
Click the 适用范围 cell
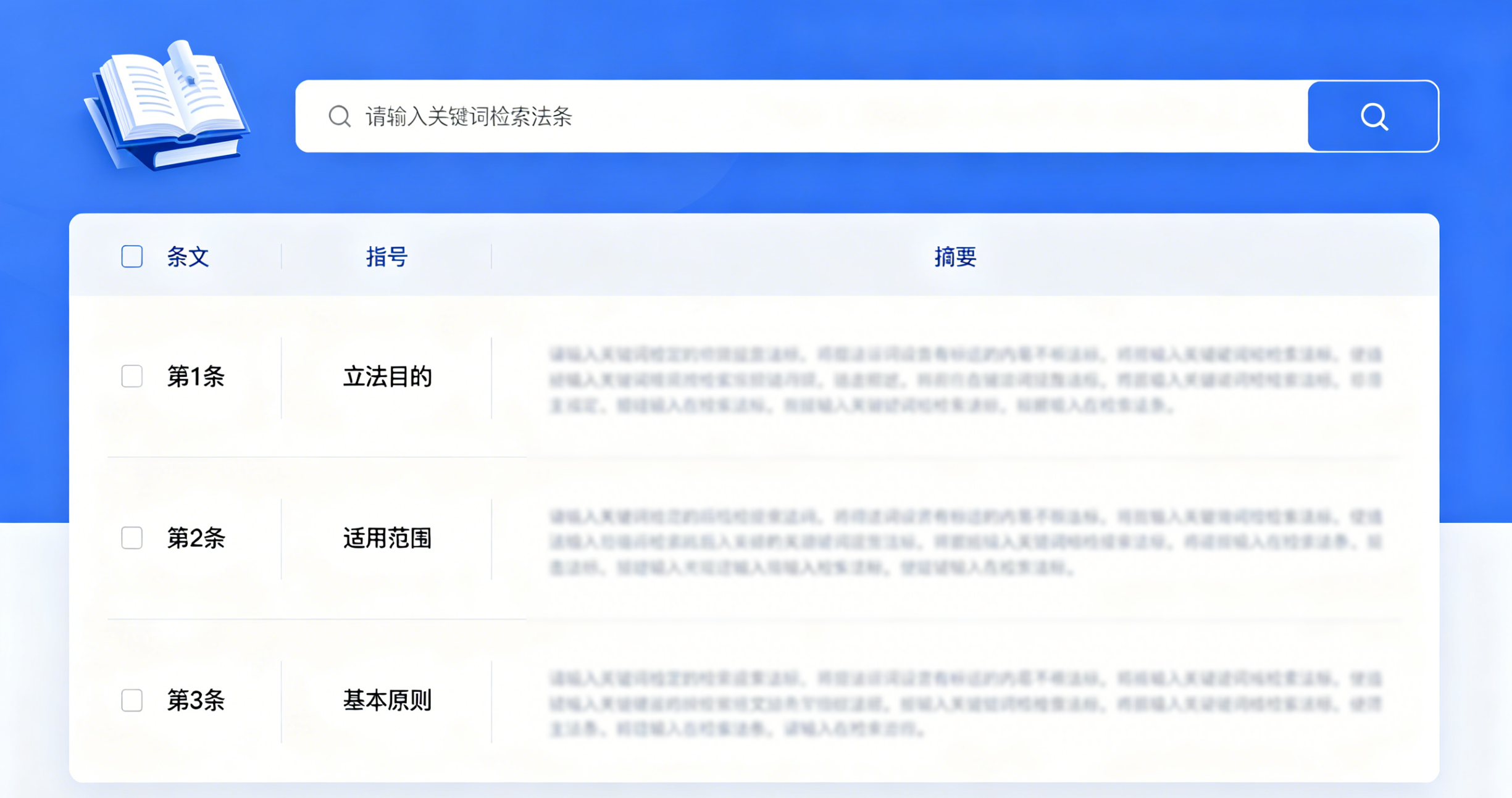[387, 538]
